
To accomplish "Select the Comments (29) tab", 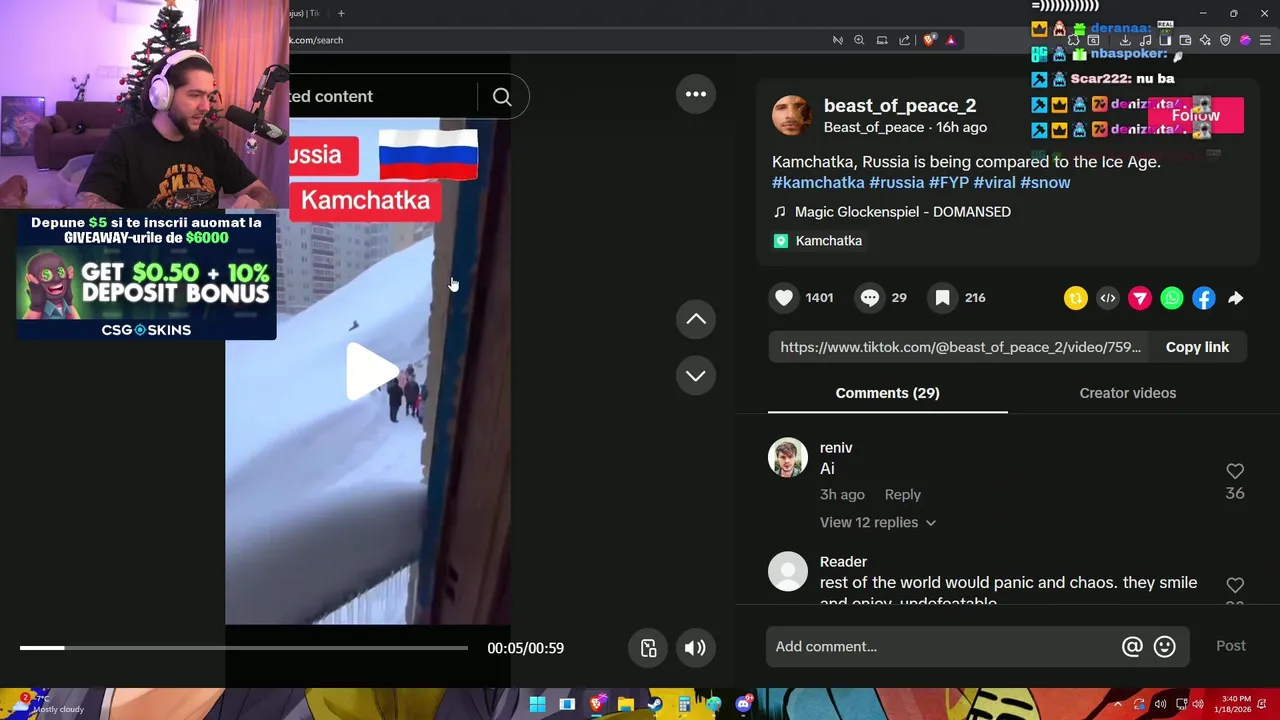I will [x=887, y=393].
